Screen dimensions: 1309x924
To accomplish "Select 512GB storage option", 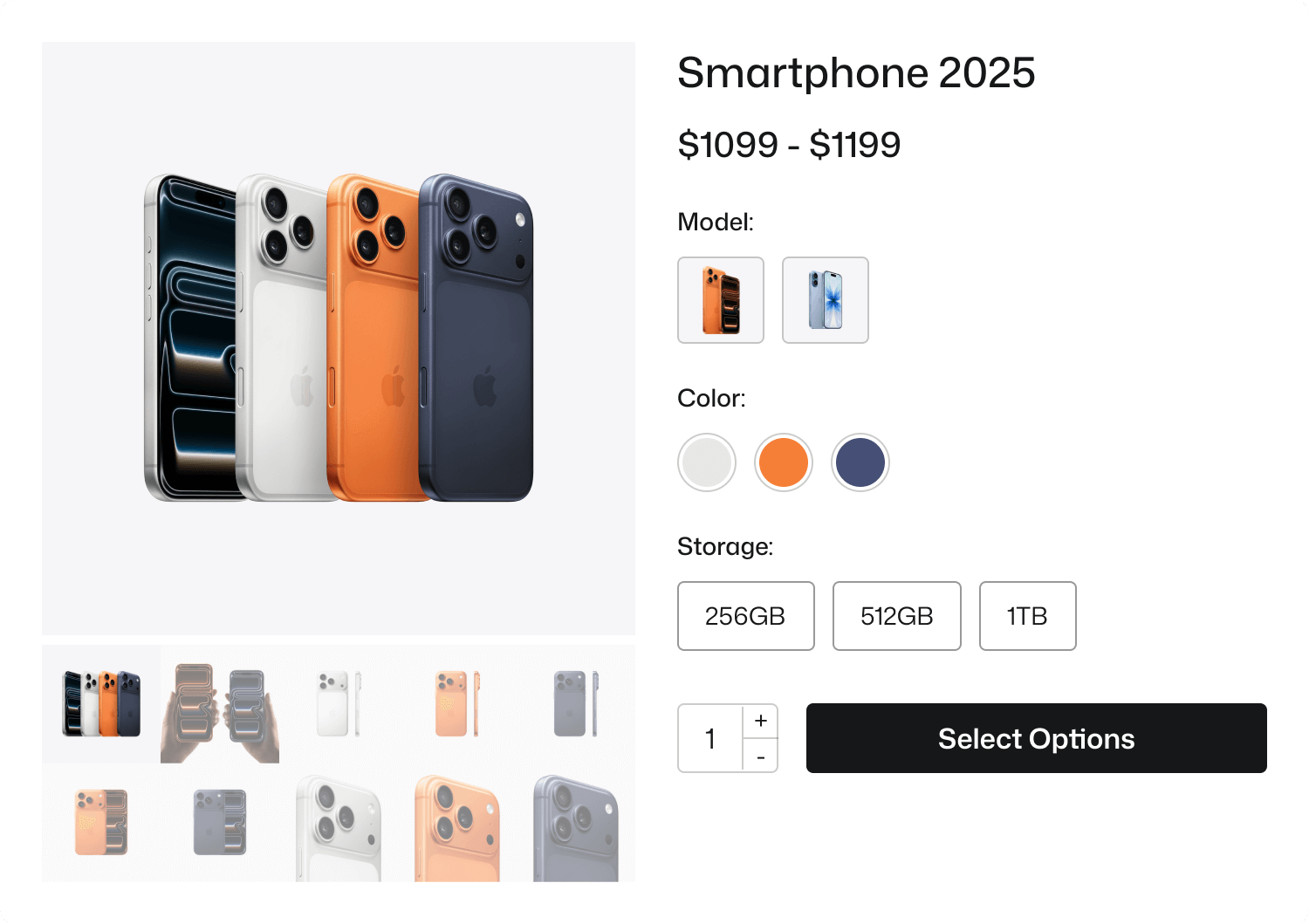I will [896, 616].
